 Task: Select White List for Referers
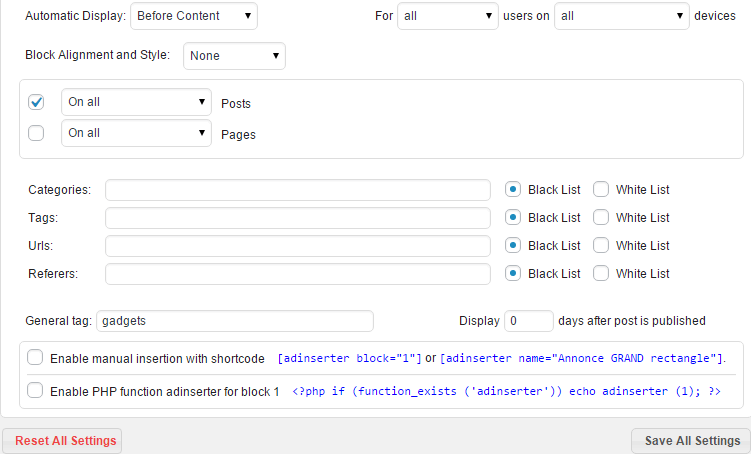click(x=601, y=273)
